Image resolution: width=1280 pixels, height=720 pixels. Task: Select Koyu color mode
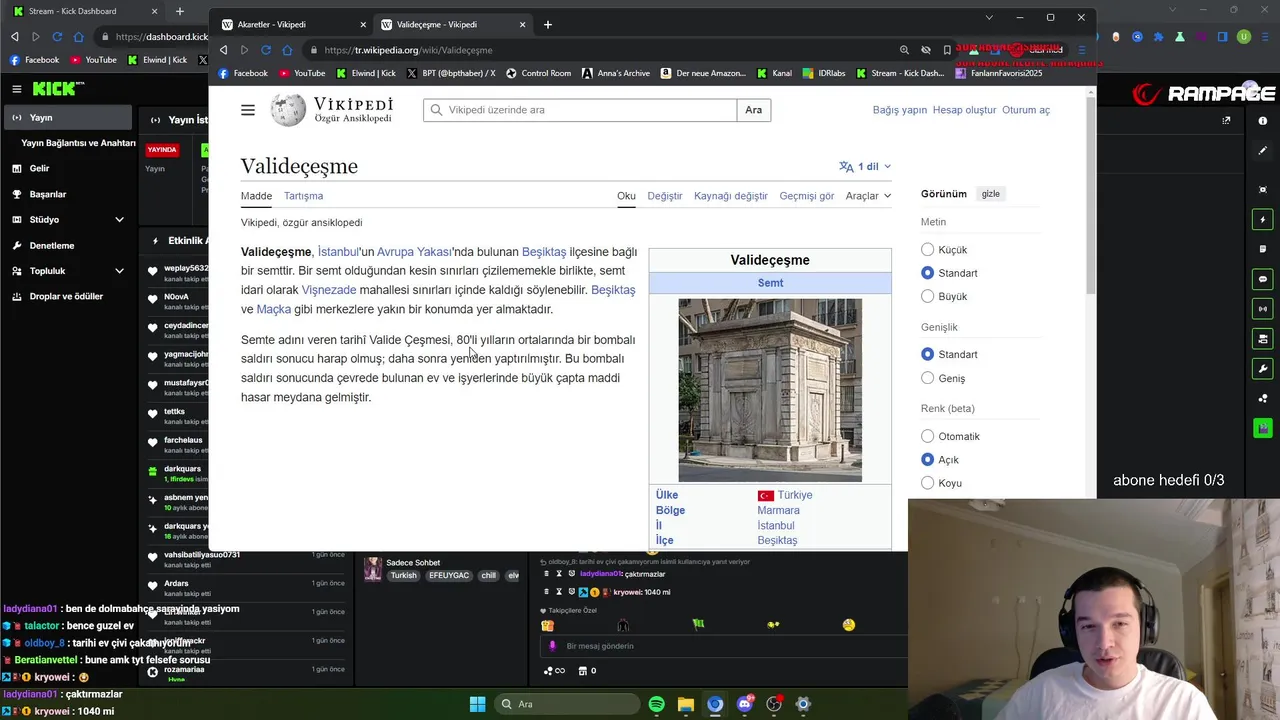tap(927, 483)
